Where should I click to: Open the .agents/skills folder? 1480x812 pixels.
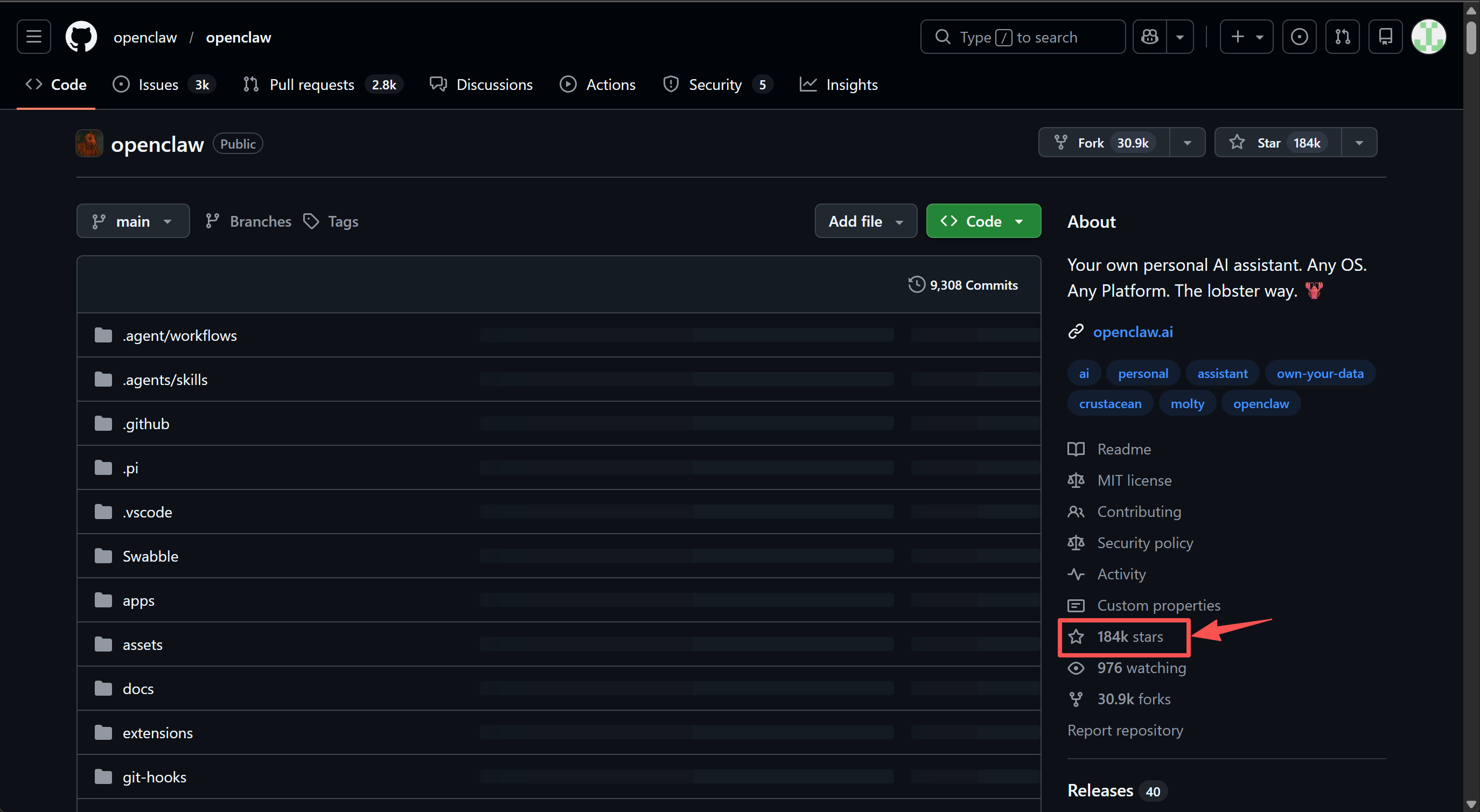(165, 380)
